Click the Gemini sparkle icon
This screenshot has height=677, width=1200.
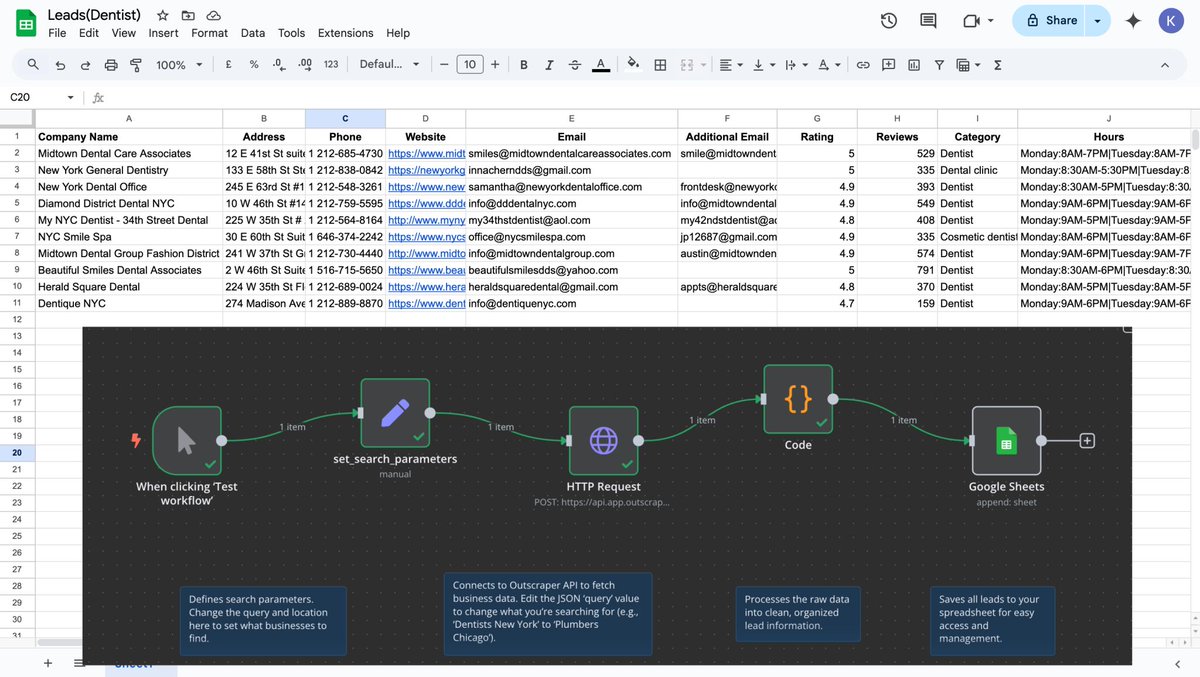[1133, 21]
